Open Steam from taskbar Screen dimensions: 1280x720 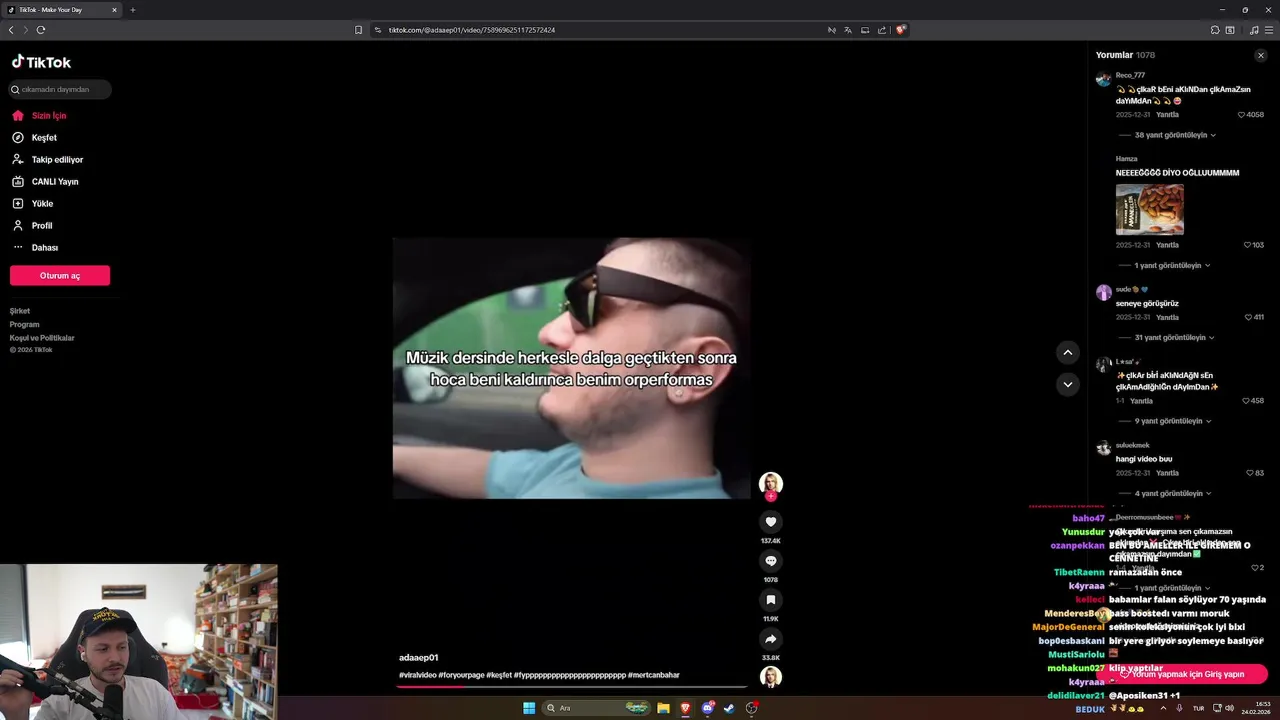(729, 708)
